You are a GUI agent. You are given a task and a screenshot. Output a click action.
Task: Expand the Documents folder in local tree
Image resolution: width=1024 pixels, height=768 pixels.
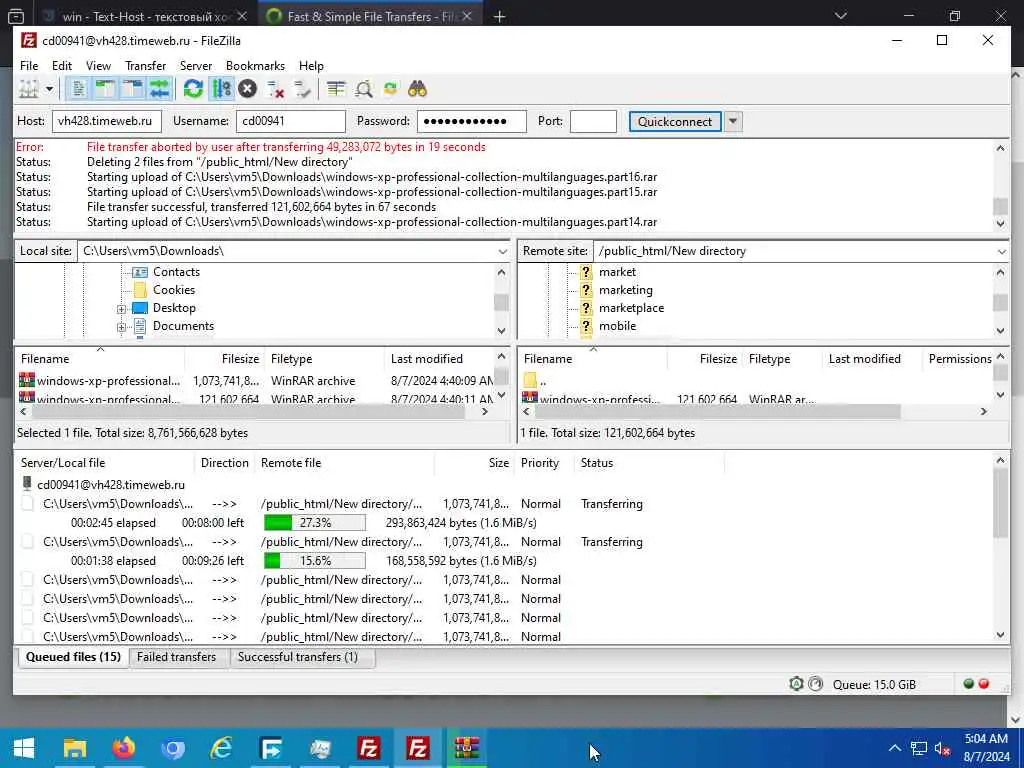(121, 327)
